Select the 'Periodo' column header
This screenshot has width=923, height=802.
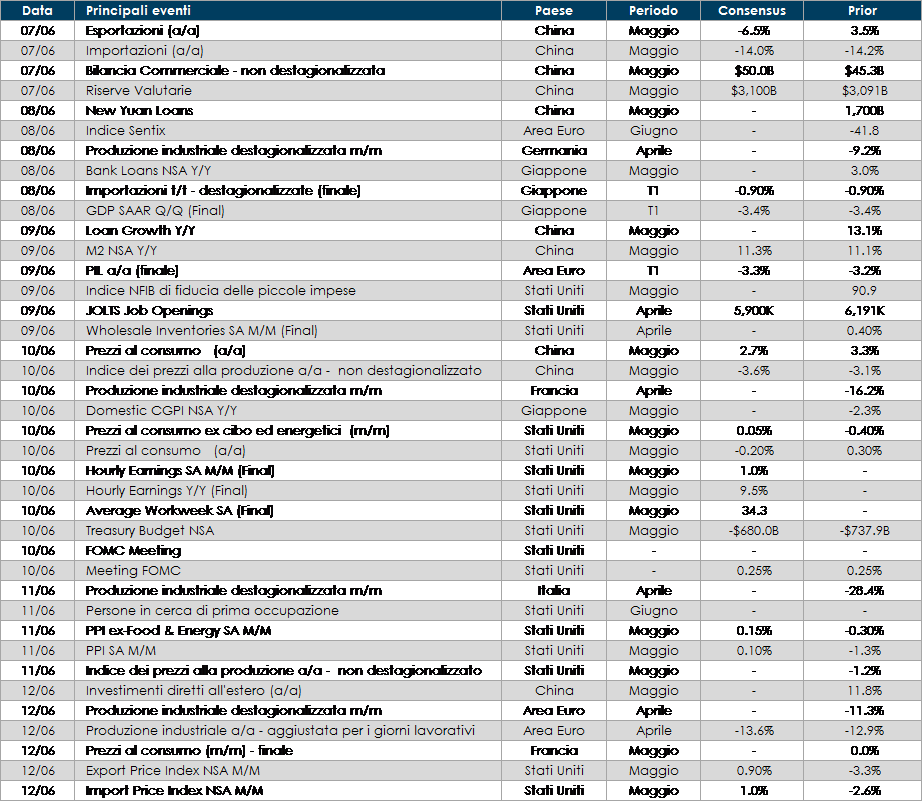pyautogui.click(x=653, y=11)
